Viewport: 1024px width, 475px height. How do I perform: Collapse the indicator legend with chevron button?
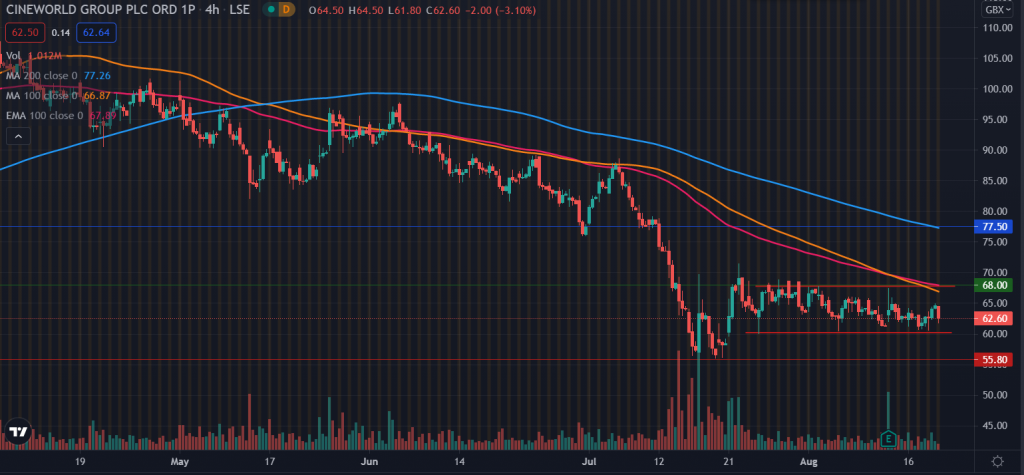[x=18, y=136]
